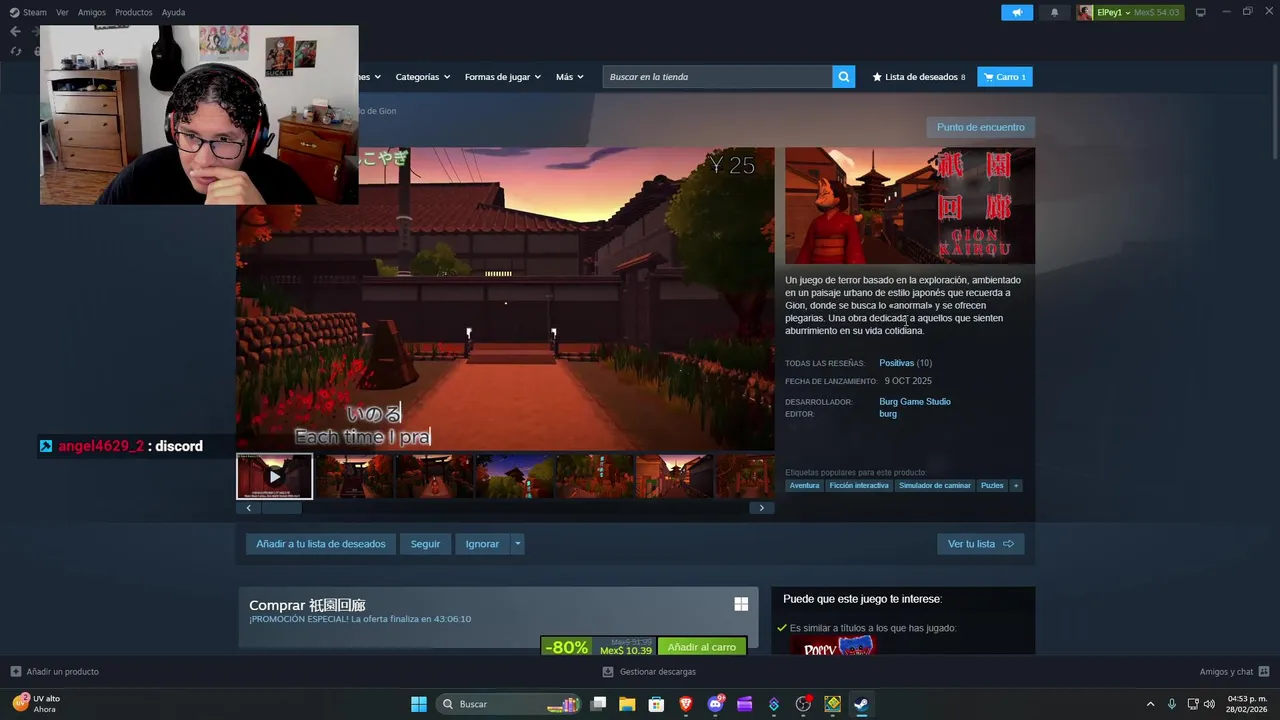Select the second screenshot thumbnail after the video
This screenshot has height=720, width=1280.
point(434,476)
